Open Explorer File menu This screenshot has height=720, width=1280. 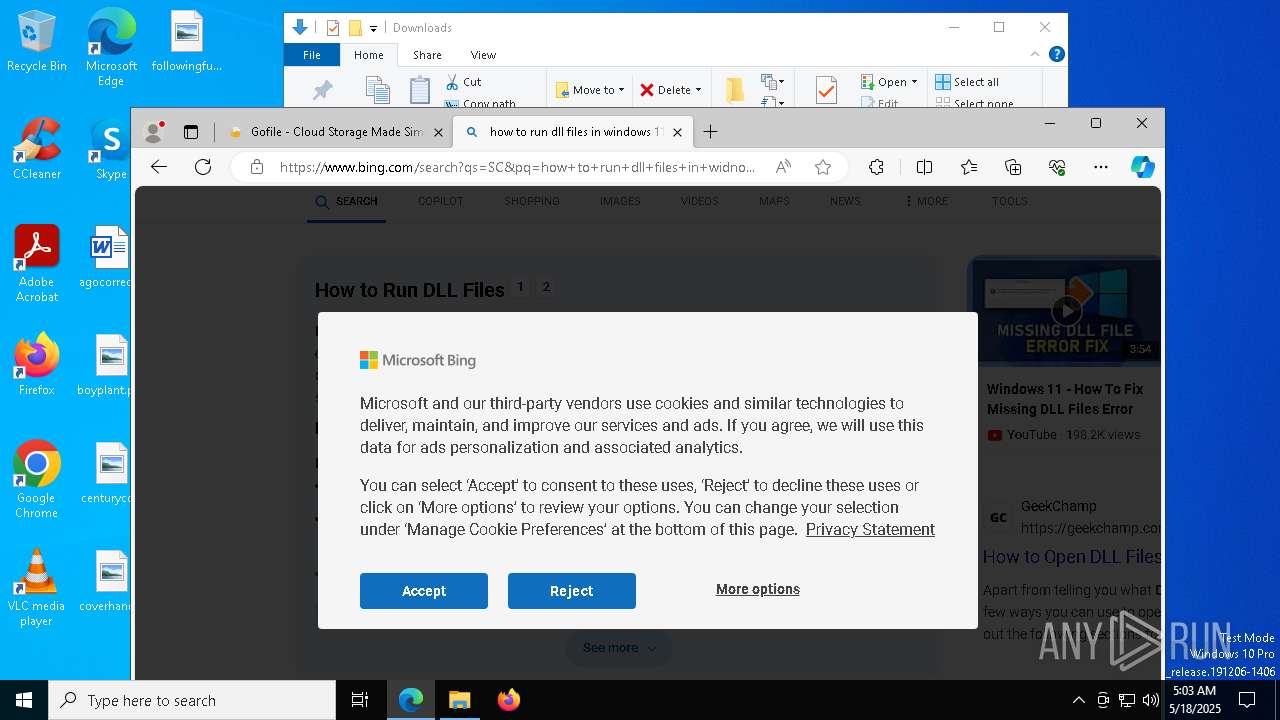pyautogui.click(x=312, y=55)
